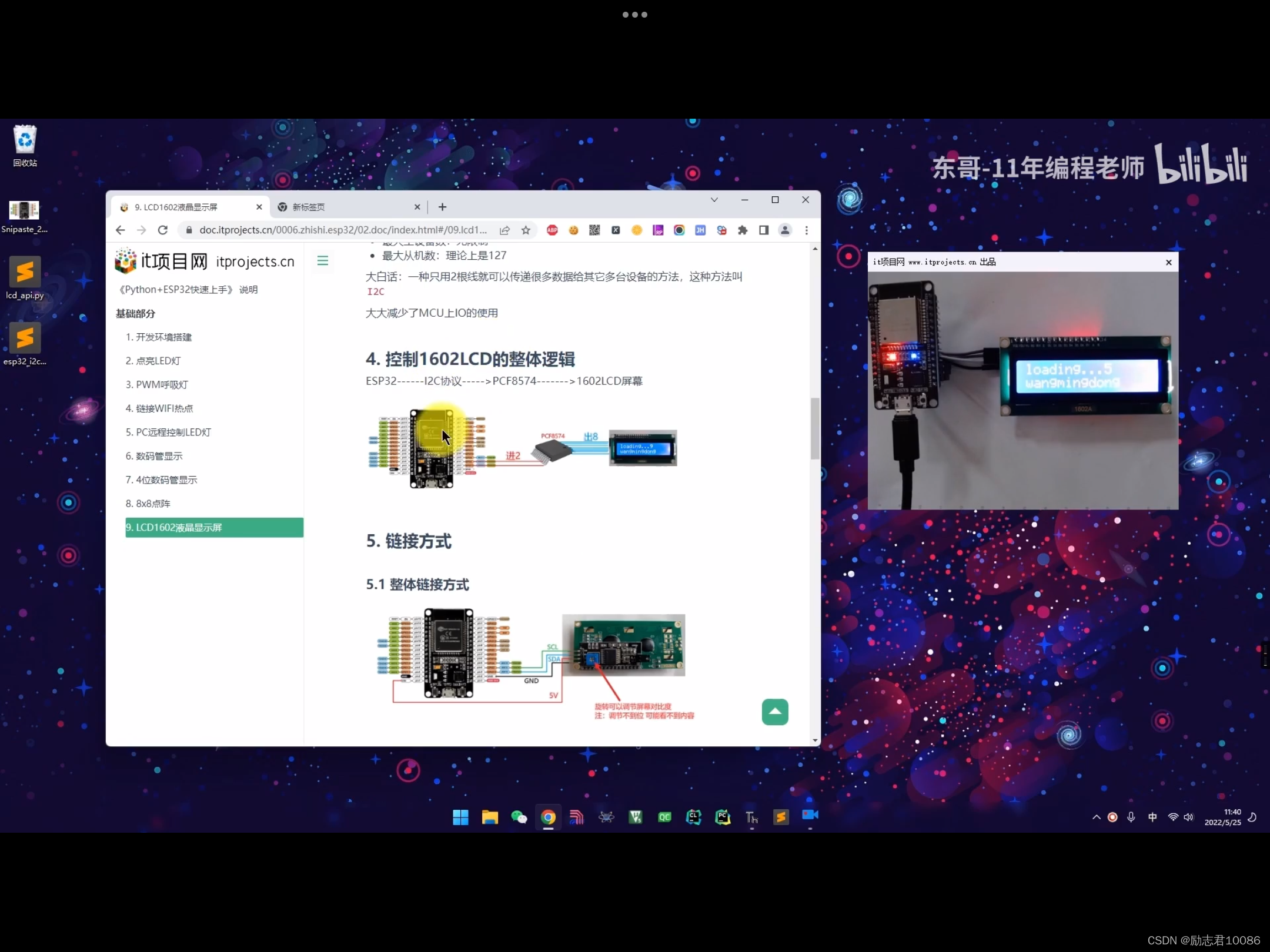Click the ESP32 to PCF8574 logic diagram
The height and width of the screenshot is (952, 1270).
click(522, 448)
